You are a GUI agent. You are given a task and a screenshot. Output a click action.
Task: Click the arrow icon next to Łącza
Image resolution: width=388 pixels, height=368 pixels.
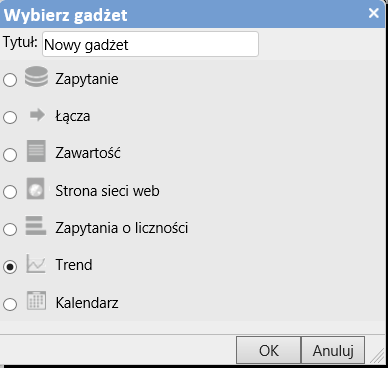(37, 115)
